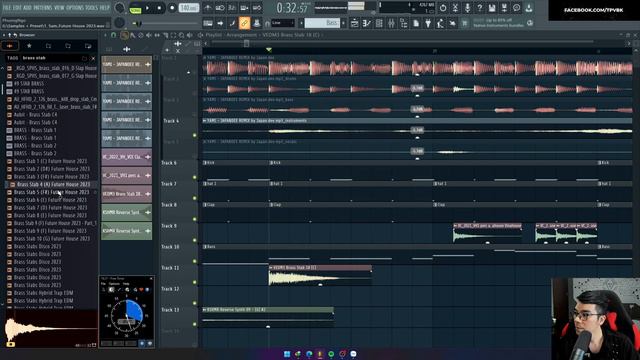Screen dimensions: 640x360
Task: Click the orange link icon in toolbar
Action: tap(244, 23)
